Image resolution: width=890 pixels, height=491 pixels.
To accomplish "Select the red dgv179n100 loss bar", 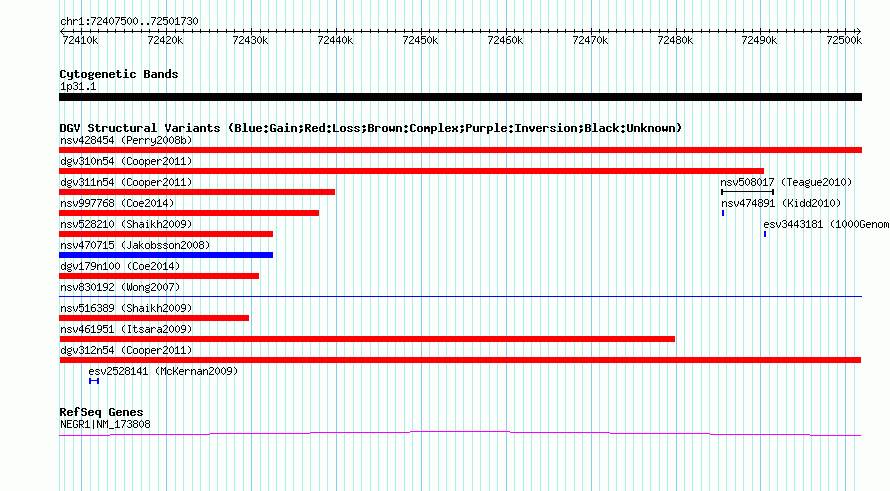I will [159, 276].
